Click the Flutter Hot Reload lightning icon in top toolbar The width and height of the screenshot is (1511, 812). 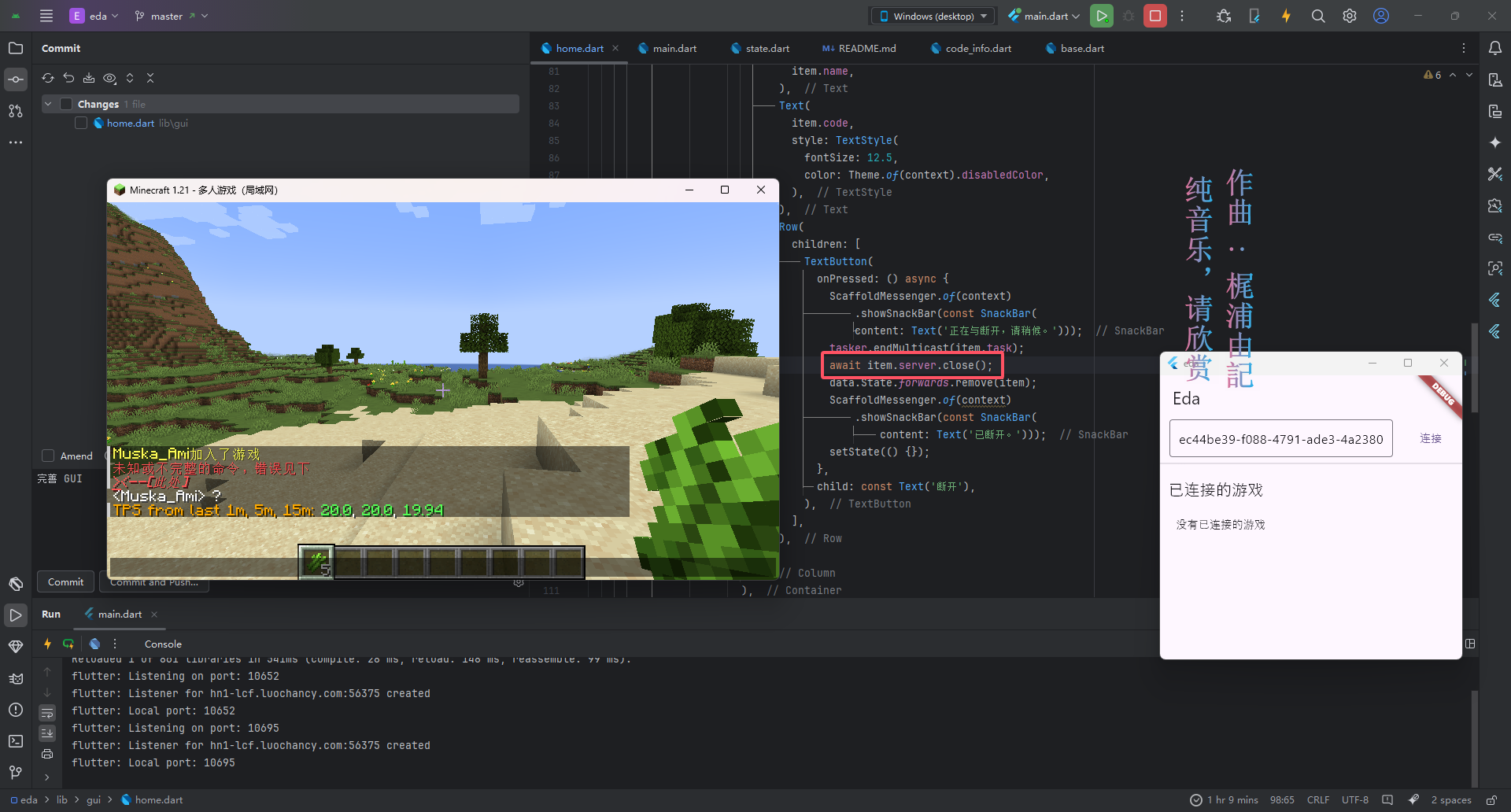tap(1286, 16)
